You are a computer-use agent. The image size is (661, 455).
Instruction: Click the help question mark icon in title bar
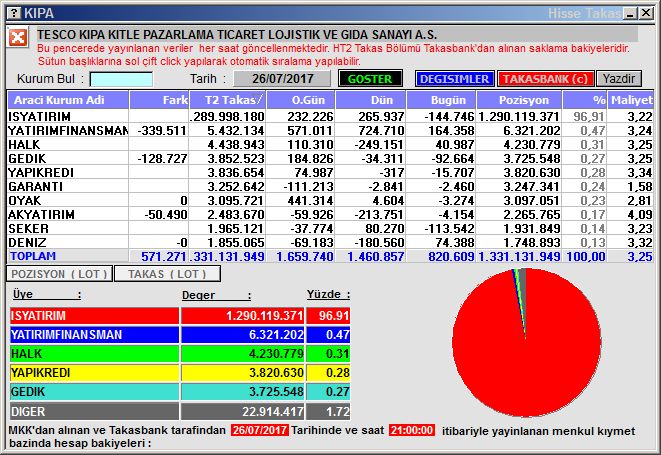[14, 13]
